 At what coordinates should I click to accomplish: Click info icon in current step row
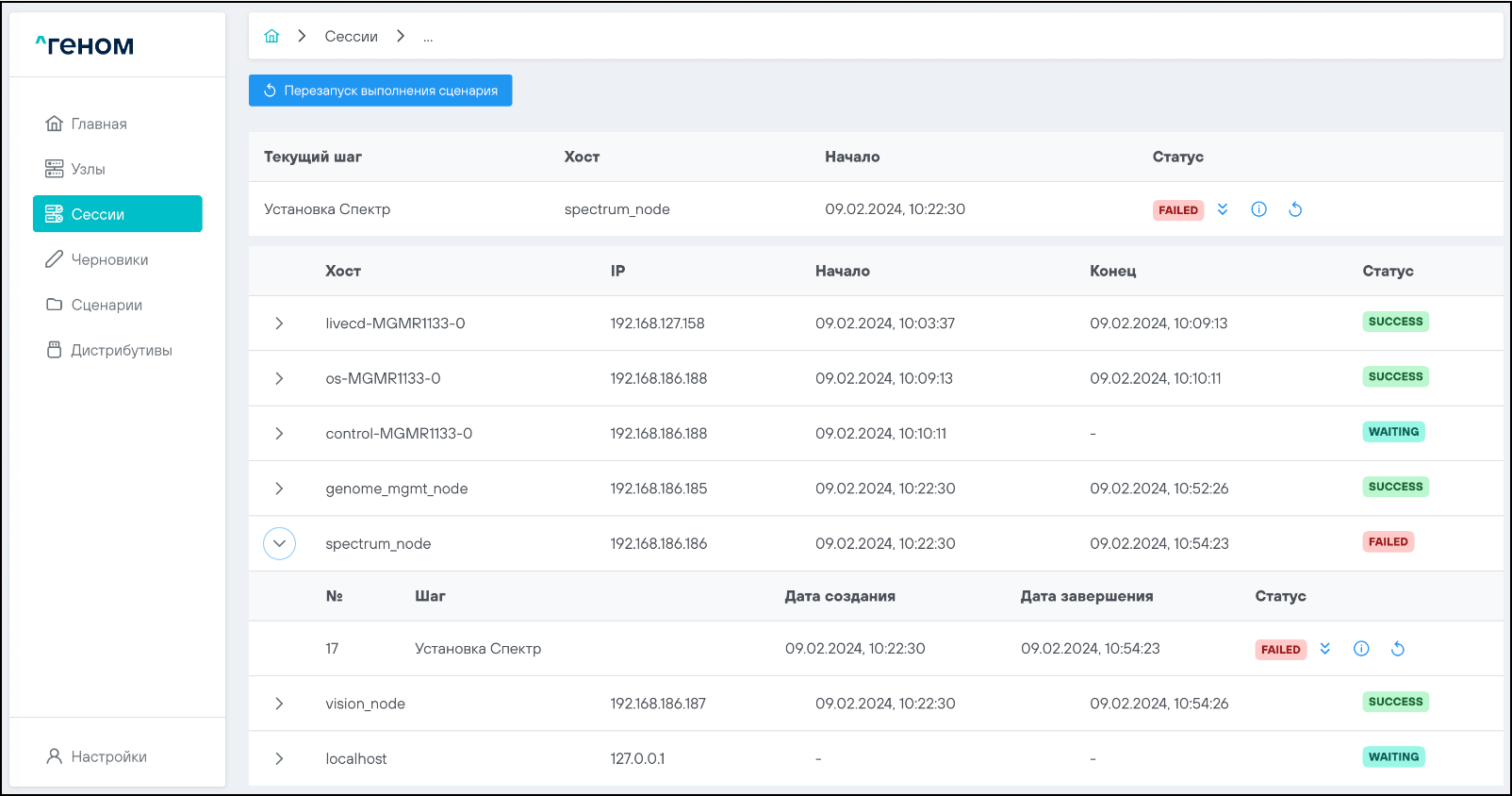point(1258,209)
